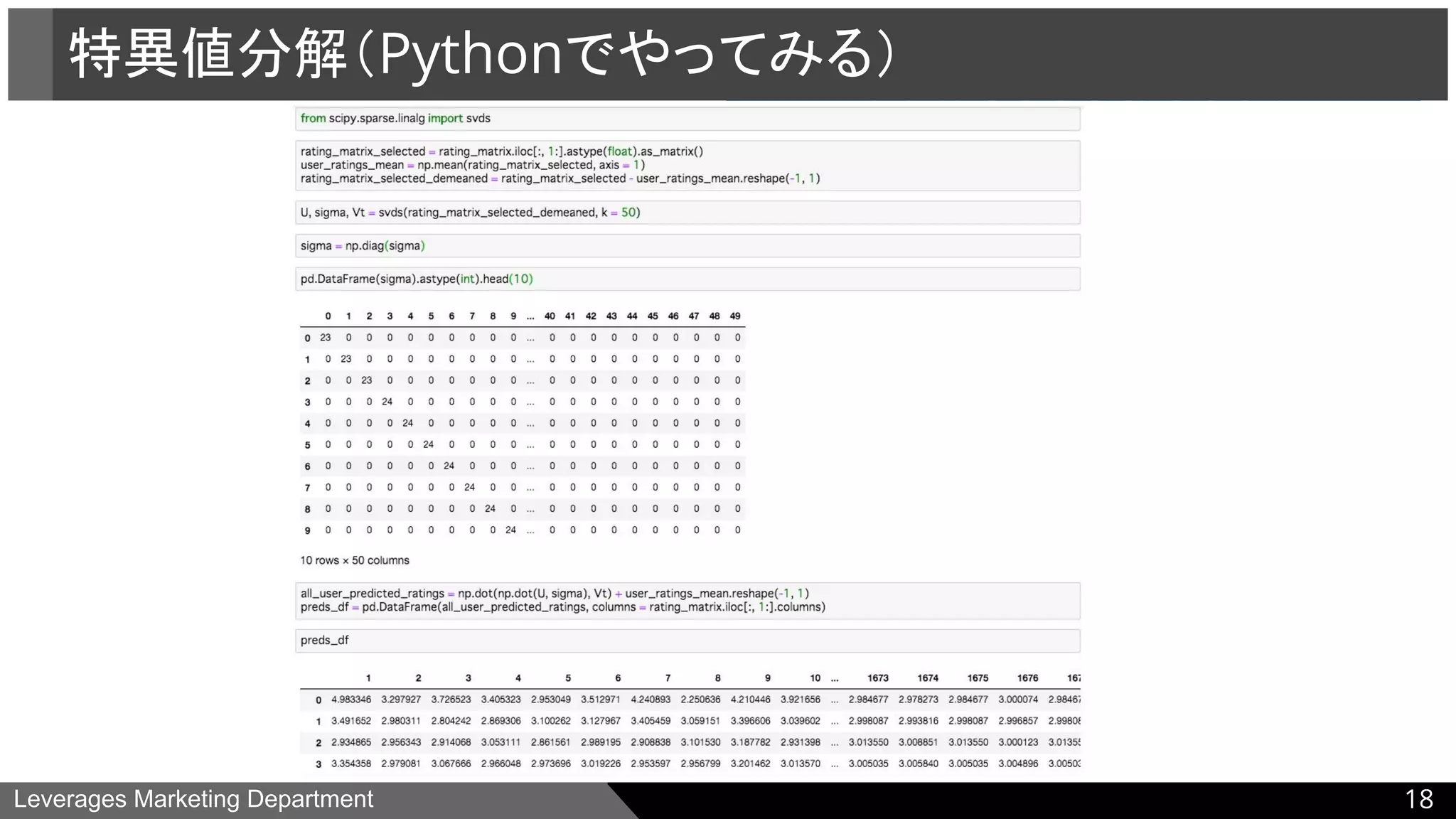Image resolution: width=1456 pixels, height=819 pixels.
Task: Click the value 4.240893 in preds_df
Action: click(651, 700)
